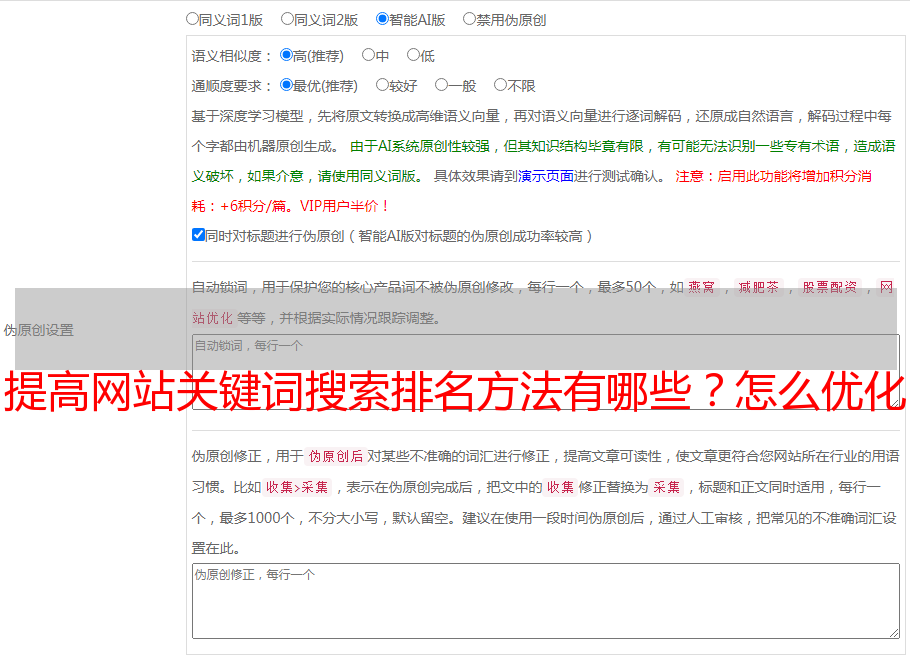Set 通顺度要求 to 较好
This screenshot has width=911, height=658.
pyautogui.click(x=382, y=85)
